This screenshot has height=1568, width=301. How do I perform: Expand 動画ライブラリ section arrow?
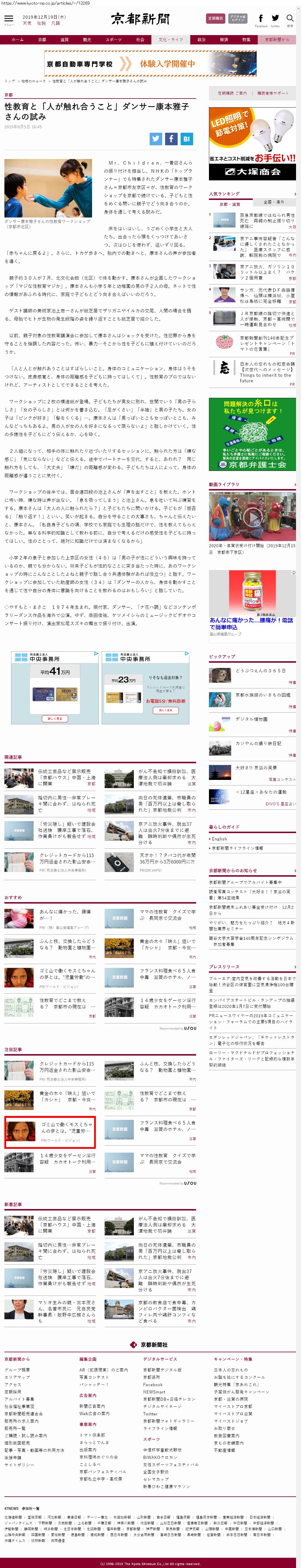click(294, 485)
